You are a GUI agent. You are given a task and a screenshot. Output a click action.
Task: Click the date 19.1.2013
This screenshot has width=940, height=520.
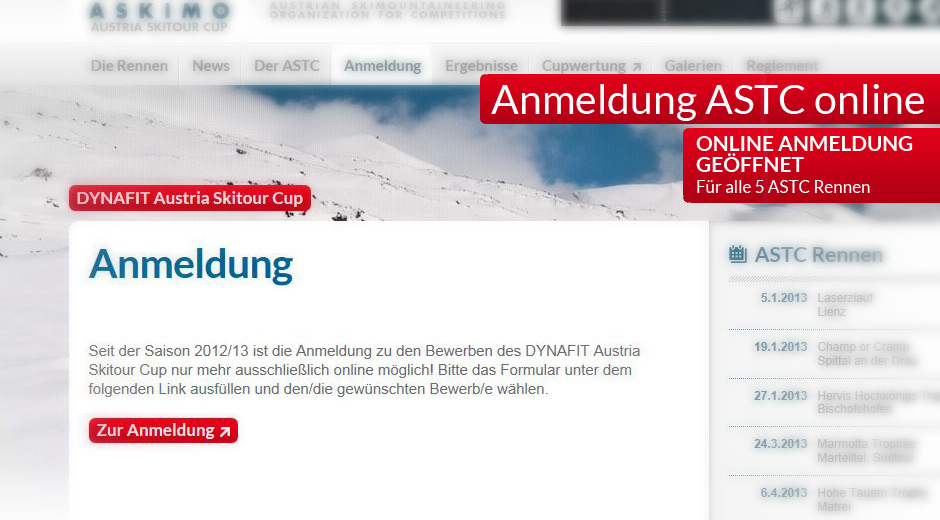coord(781,347)
